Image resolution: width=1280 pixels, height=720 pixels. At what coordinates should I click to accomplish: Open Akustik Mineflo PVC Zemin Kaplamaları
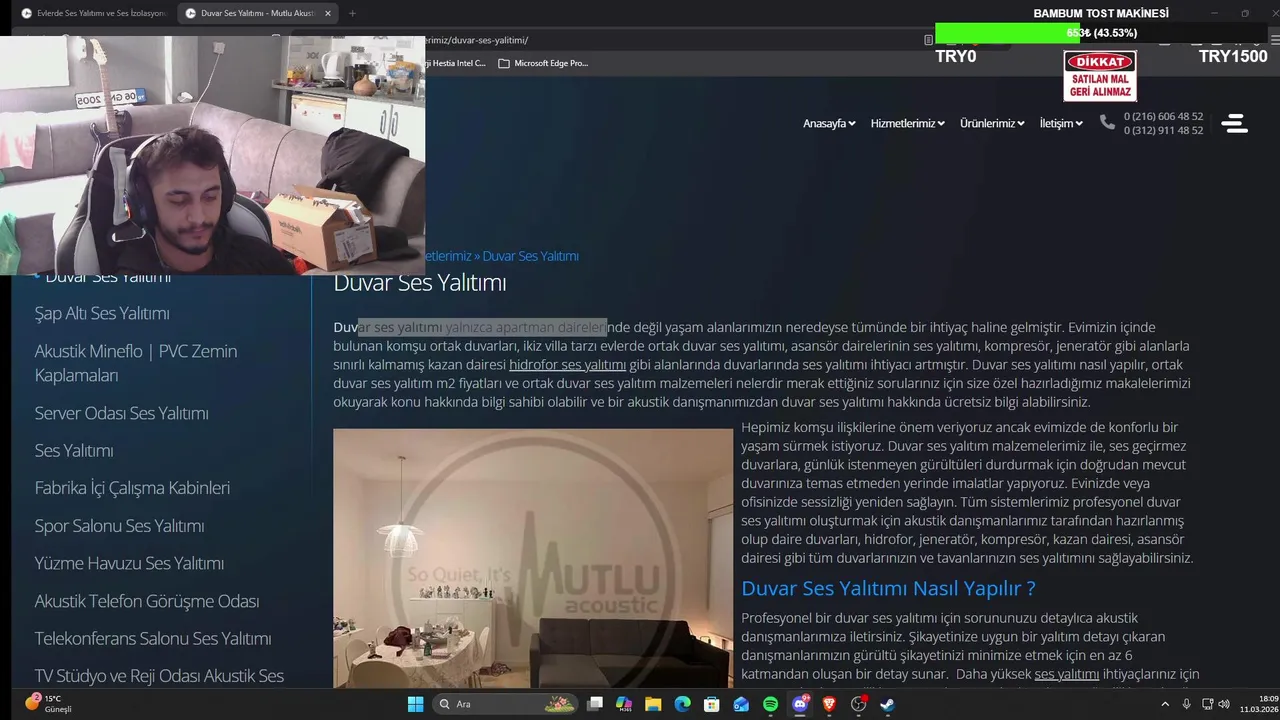coord(135,363)
